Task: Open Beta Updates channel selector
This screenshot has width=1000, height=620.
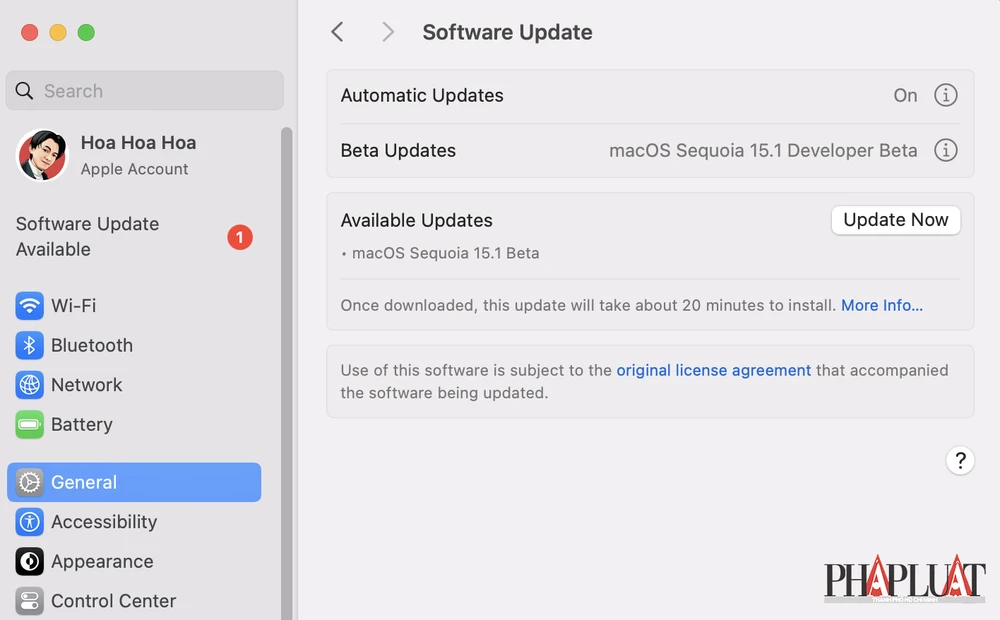Action: click(x=763, y=150)
